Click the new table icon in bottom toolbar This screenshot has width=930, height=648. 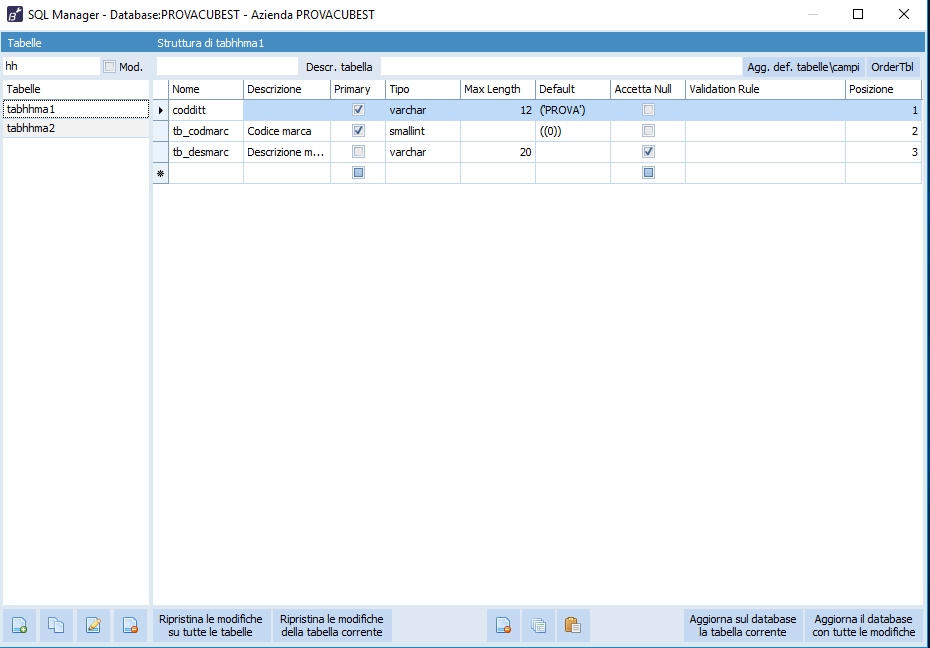[x=20, y=625]
